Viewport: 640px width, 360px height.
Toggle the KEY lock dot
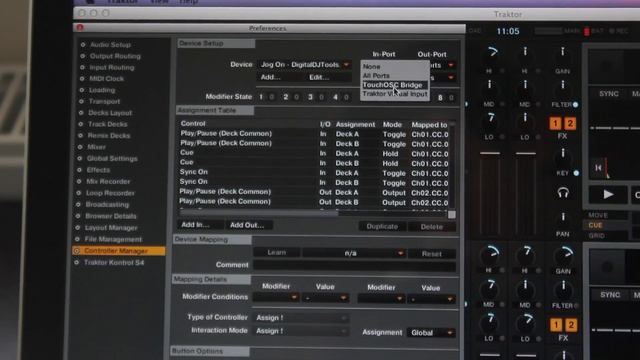point(576,173)
